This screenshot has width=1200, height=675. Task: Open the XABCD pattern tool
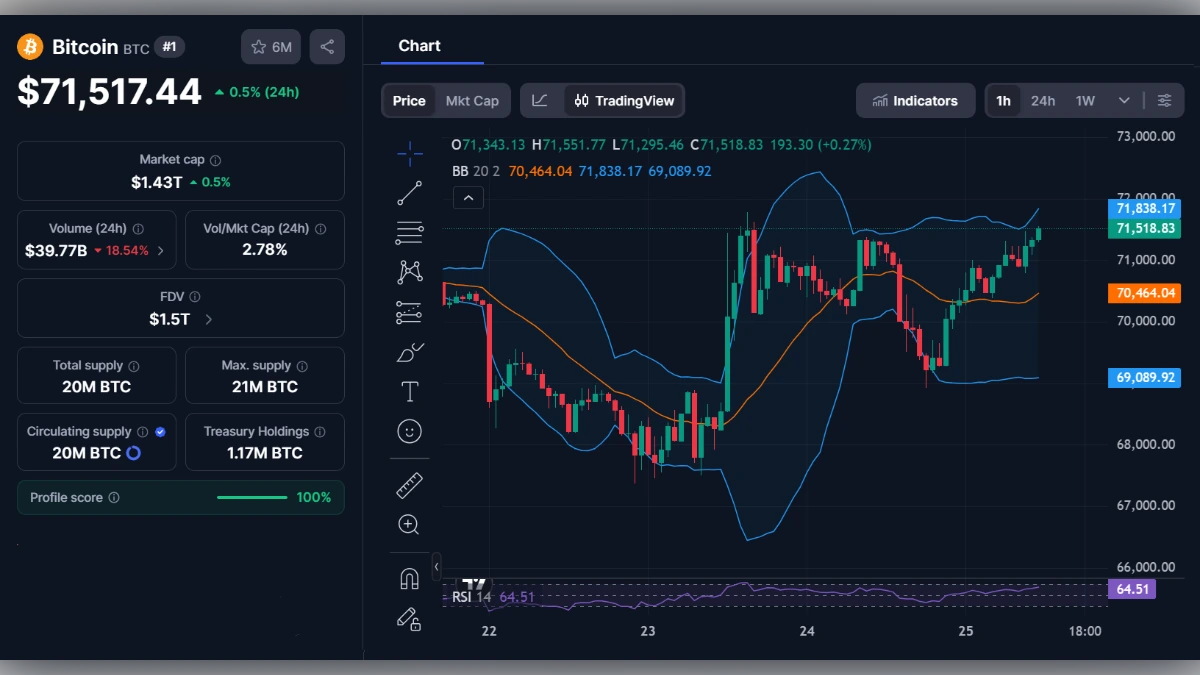pos(410,271)
